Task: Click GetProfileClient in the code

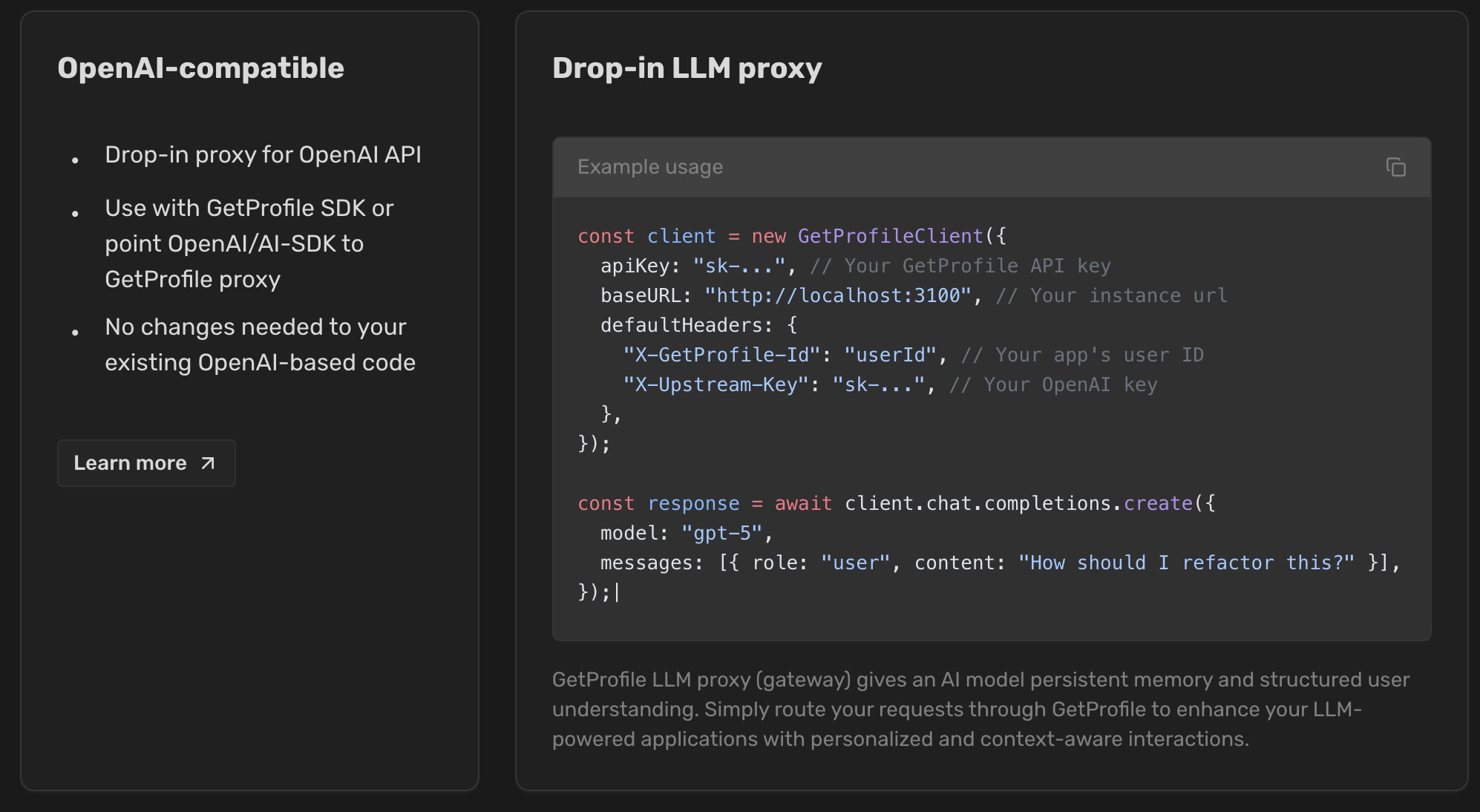Action: (x=890, y=236)
